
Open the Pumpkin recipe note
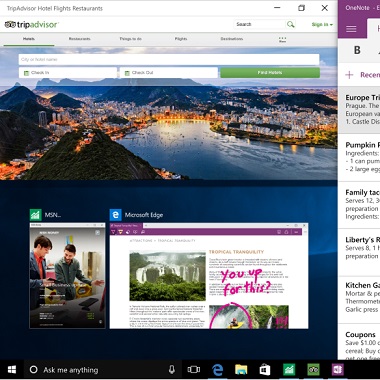(x=359, y=157)
